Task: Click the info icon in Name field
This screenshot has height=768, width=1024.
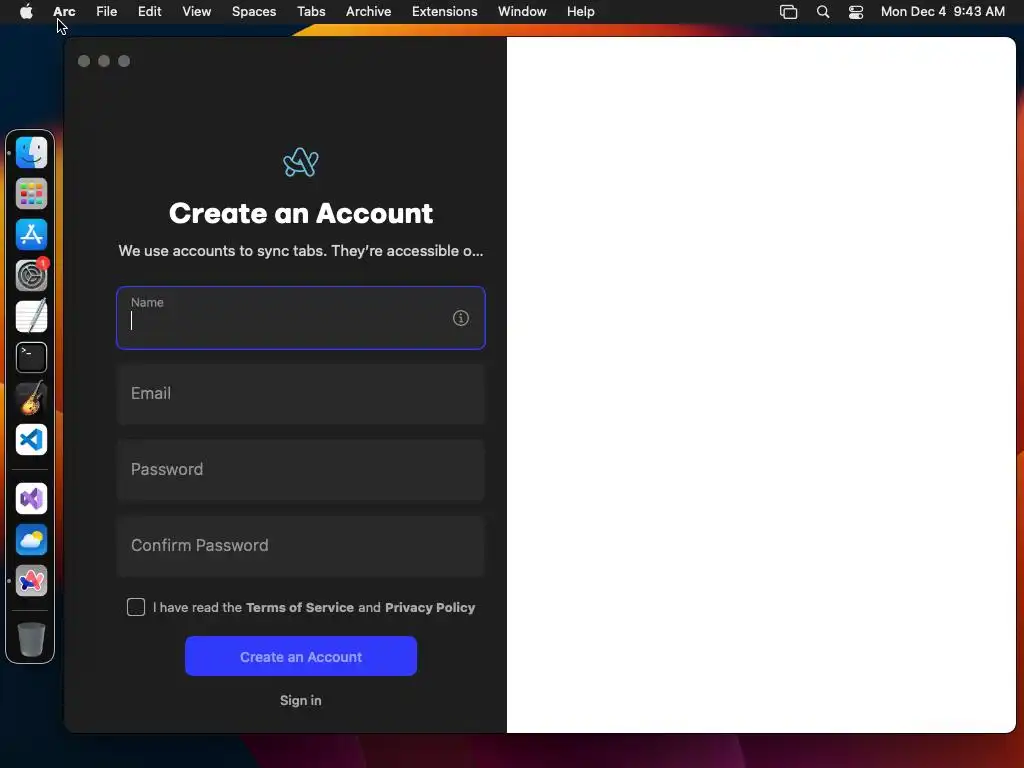Action: tap(460, 318)
